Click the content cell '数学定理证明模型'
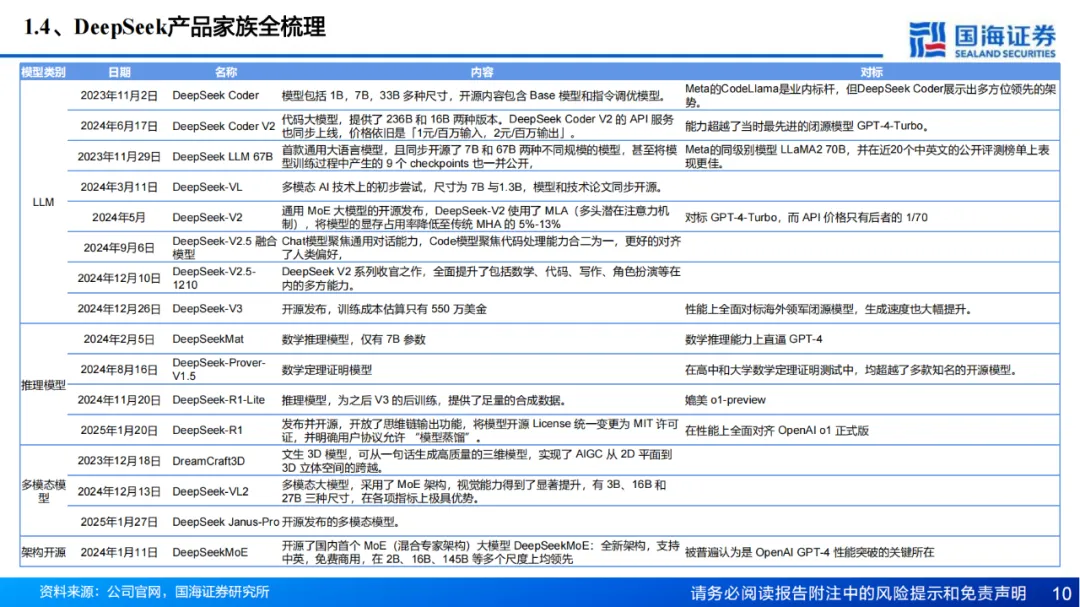Viewport: 1080px width, 607px height. click(x=326, y=370)
